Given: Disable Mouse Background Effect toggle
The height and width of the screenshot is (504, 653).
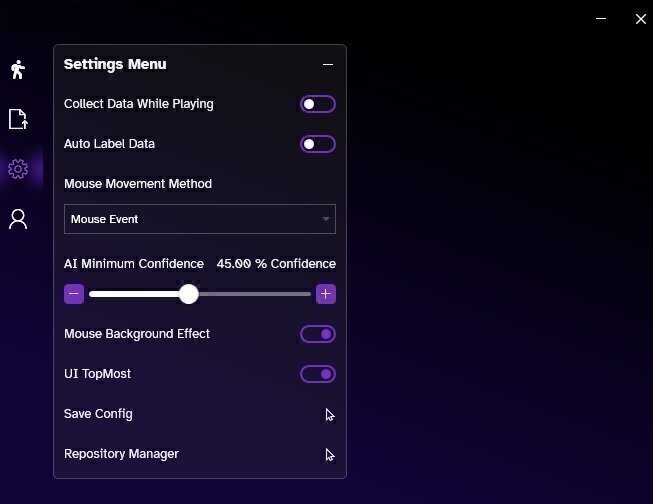Looking at the screenshot, I should click(x=318, y=334).
